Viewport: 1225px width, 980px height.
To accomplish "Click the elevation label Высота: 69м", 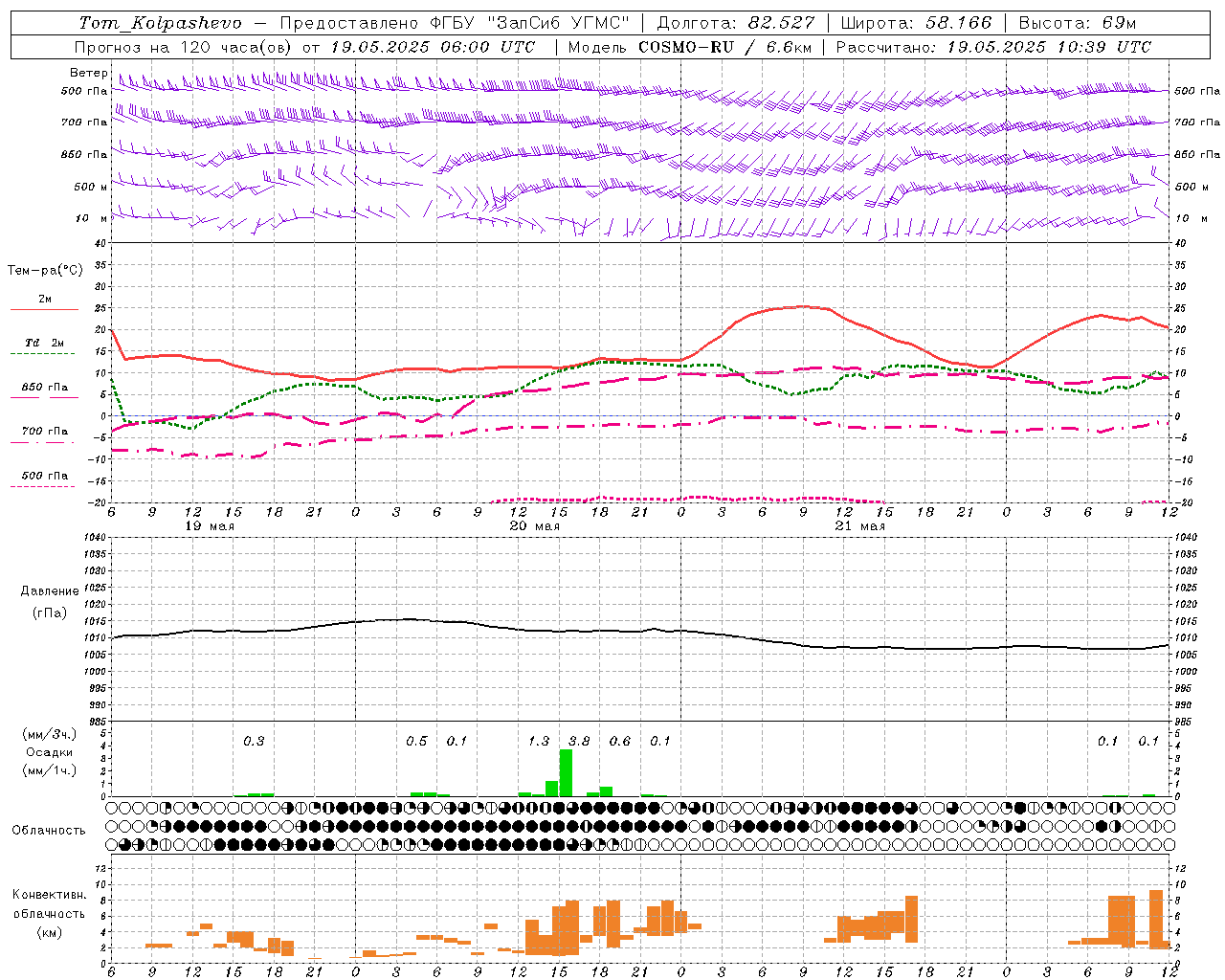I will pos(1078,23).
